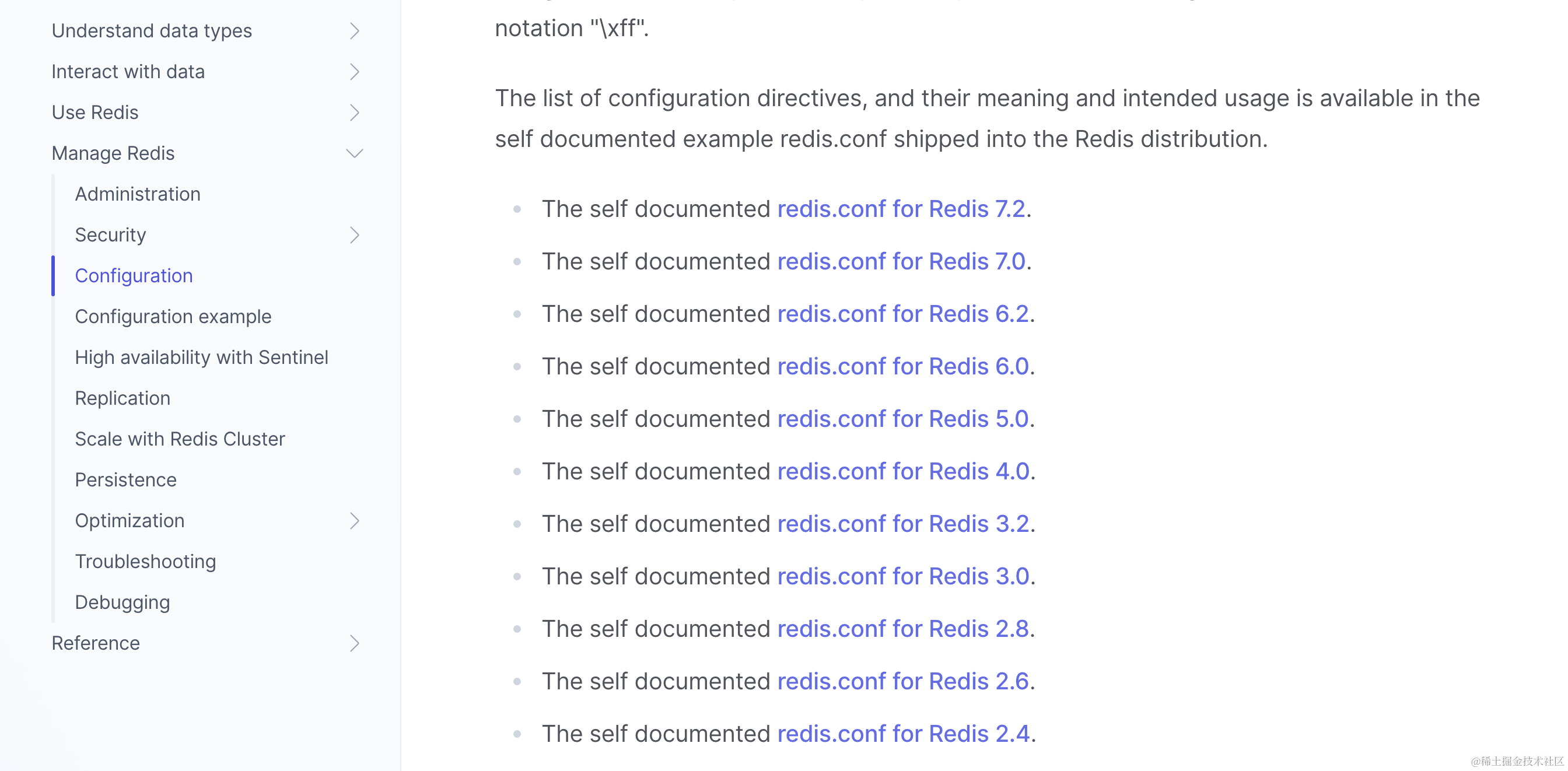Open the Replication docs page
This screenshot has width=1568, height=771.
click(x=123, y=398)
